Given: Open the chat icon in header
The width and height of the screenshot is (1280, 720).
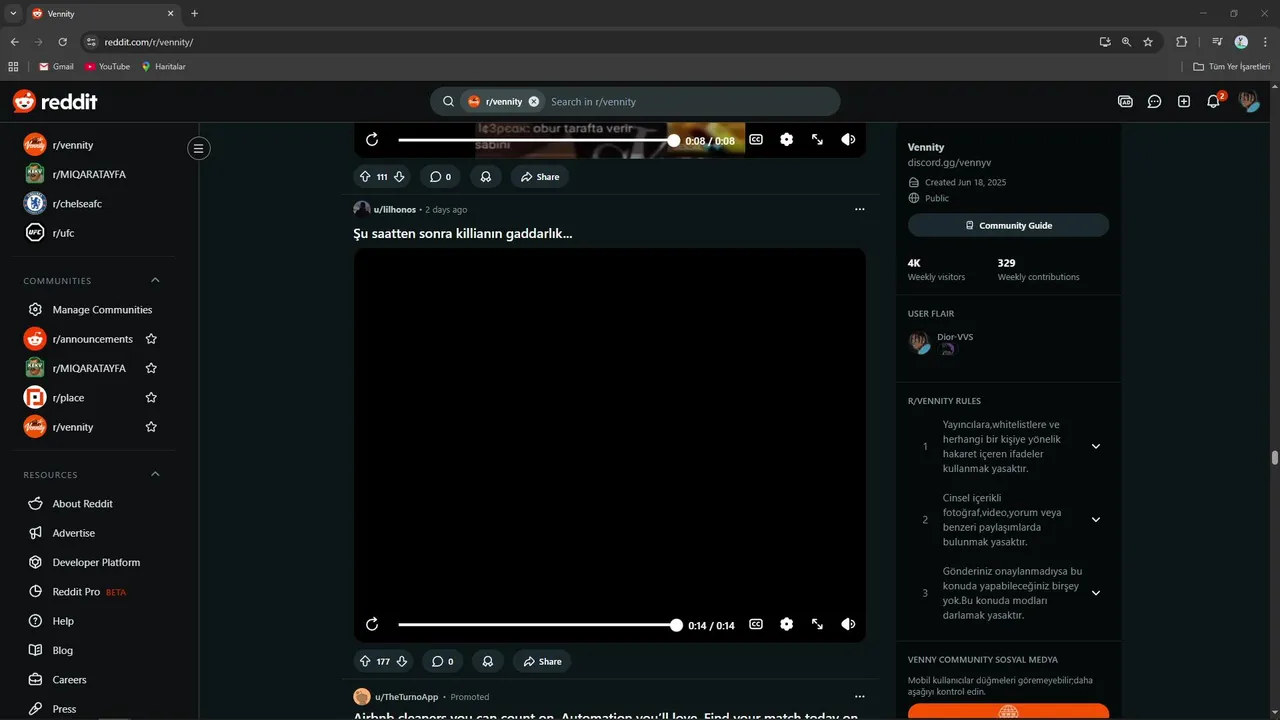Looking at the screenshot, I should click(1154, 101).
